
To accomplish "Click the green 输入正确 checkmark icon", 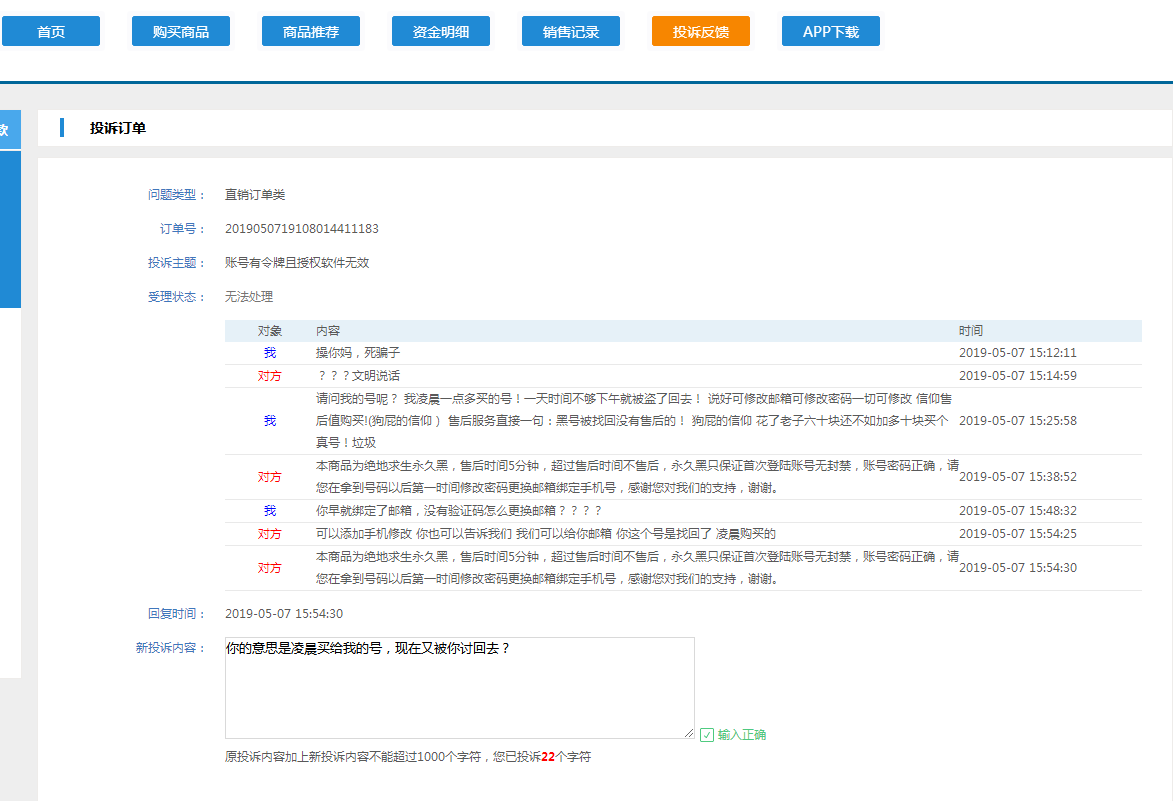I will click(707, 735).
